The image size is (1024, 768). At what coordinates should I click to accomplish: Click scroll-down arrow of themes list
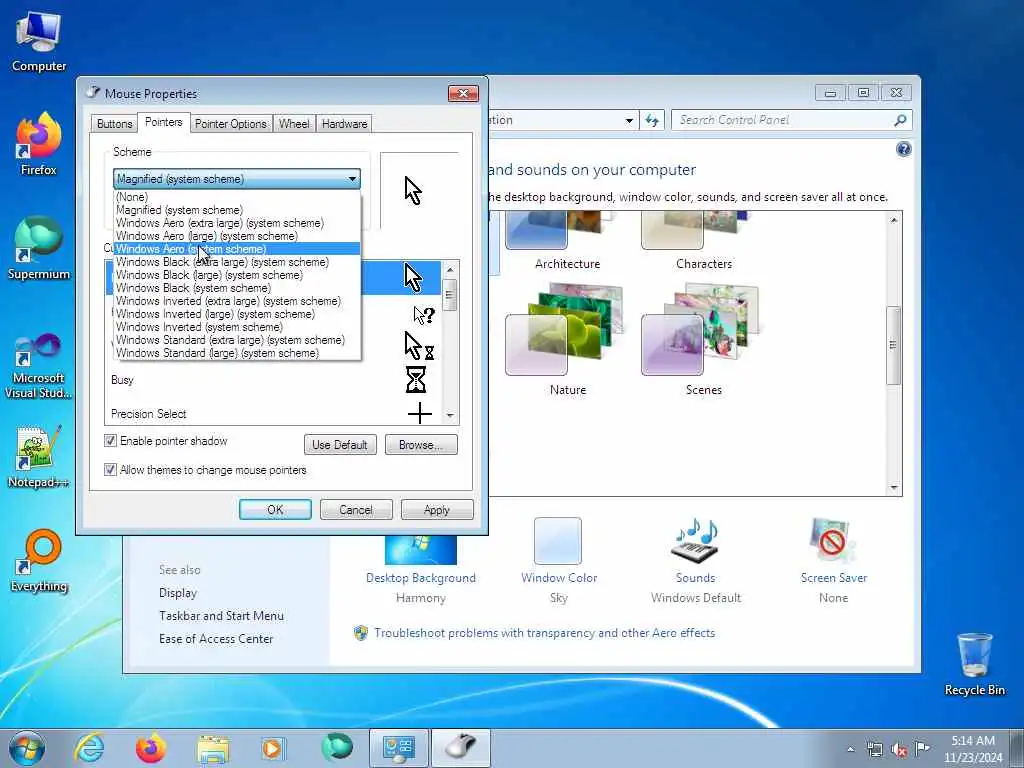tap(893, 488)
